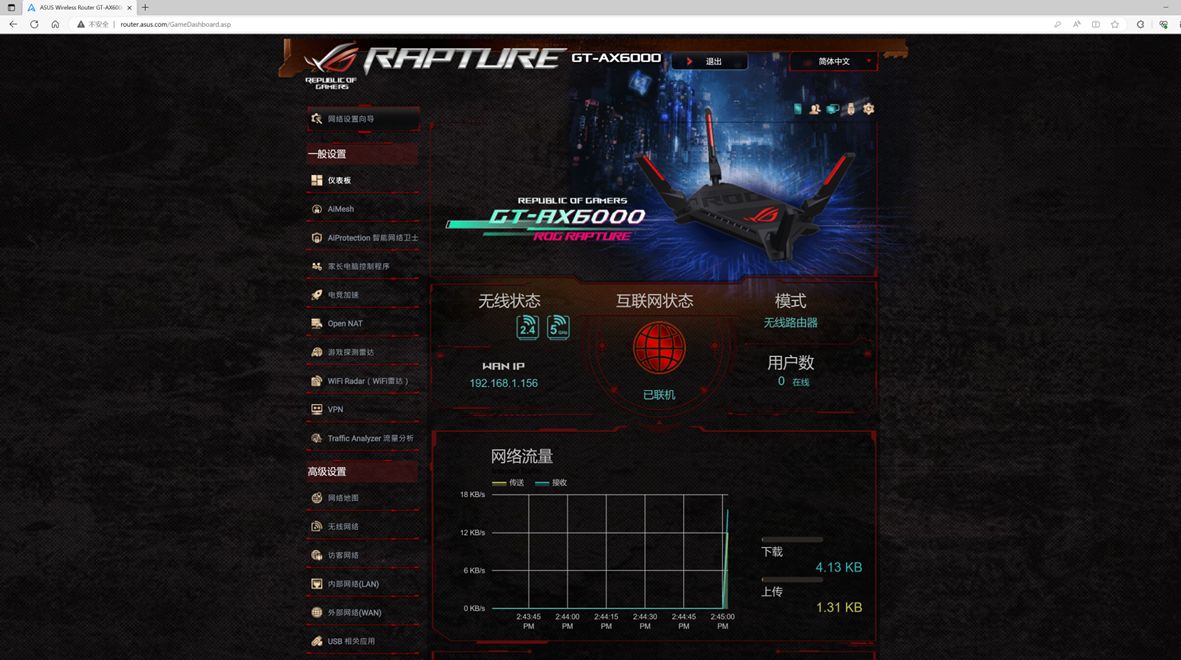Screen dimensions: 1181x660
Task: Click the 下载 download progress bar
Action: pos(792,539)
